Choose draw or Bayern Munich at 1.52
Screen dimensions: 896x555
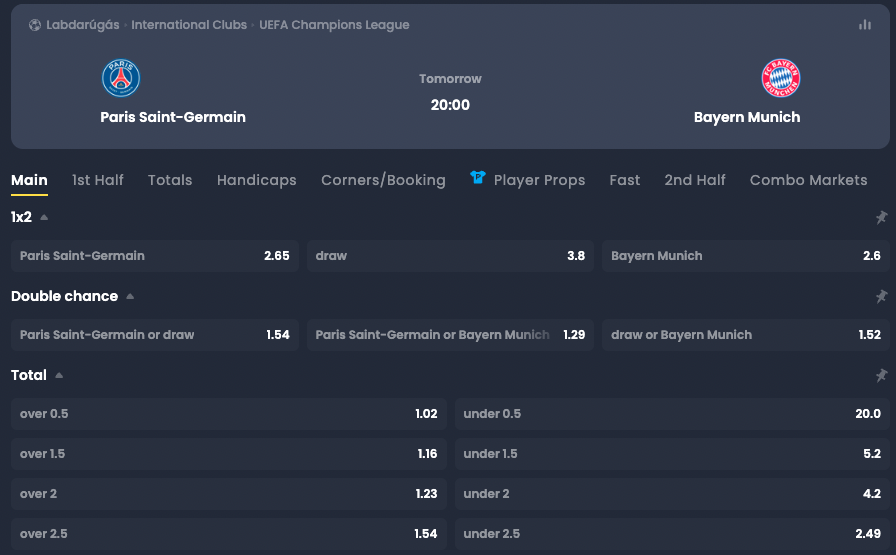746,334
